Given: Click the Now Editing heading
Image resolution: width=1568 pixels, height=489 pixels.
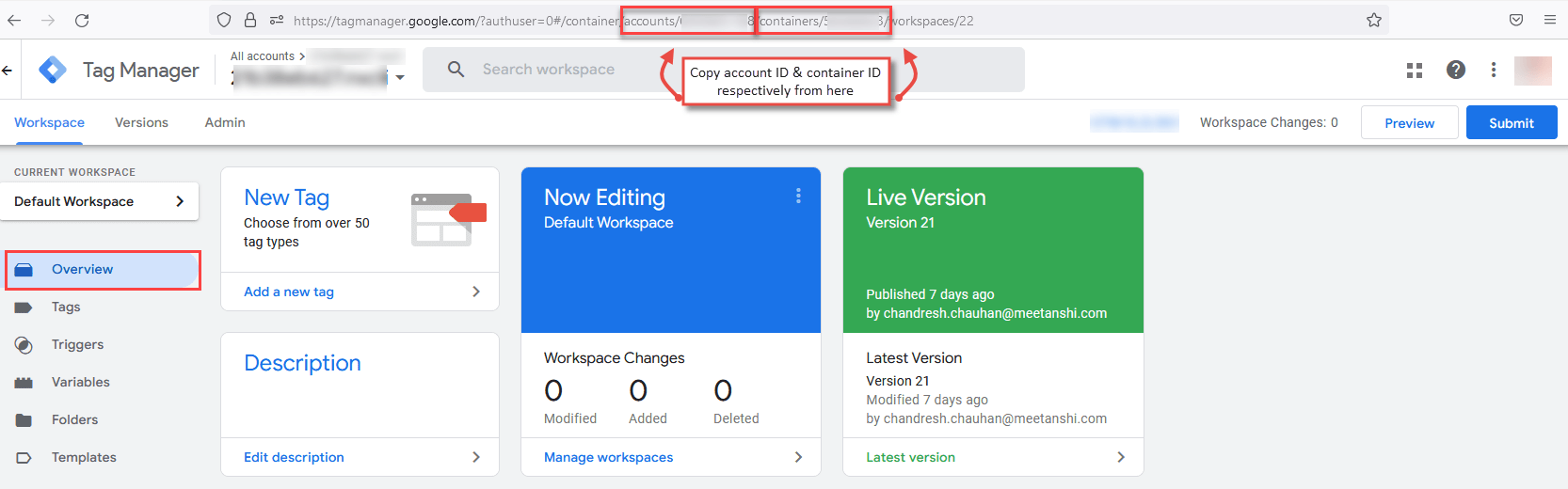Looking at the screenshot, I should click(604, 197).
